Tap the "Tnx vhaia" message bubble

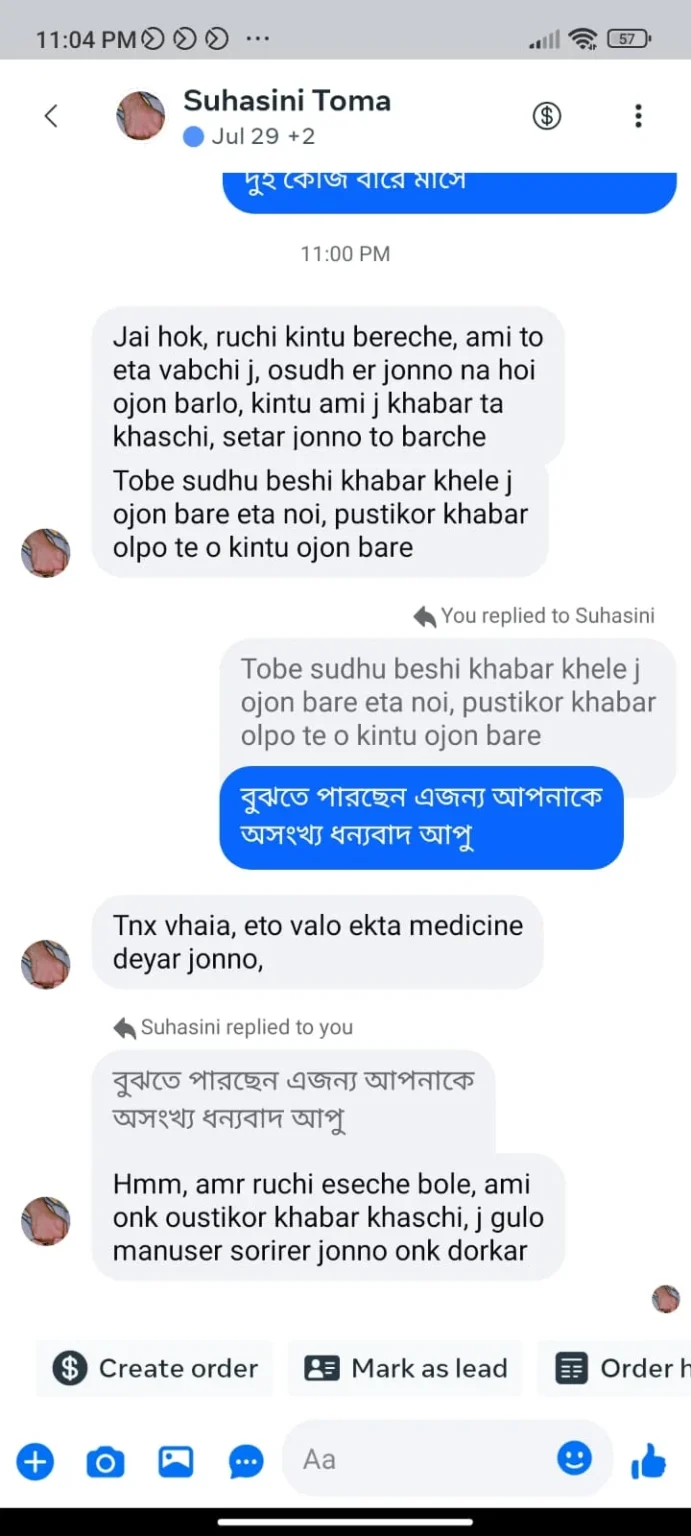click(x=317, y=942)
